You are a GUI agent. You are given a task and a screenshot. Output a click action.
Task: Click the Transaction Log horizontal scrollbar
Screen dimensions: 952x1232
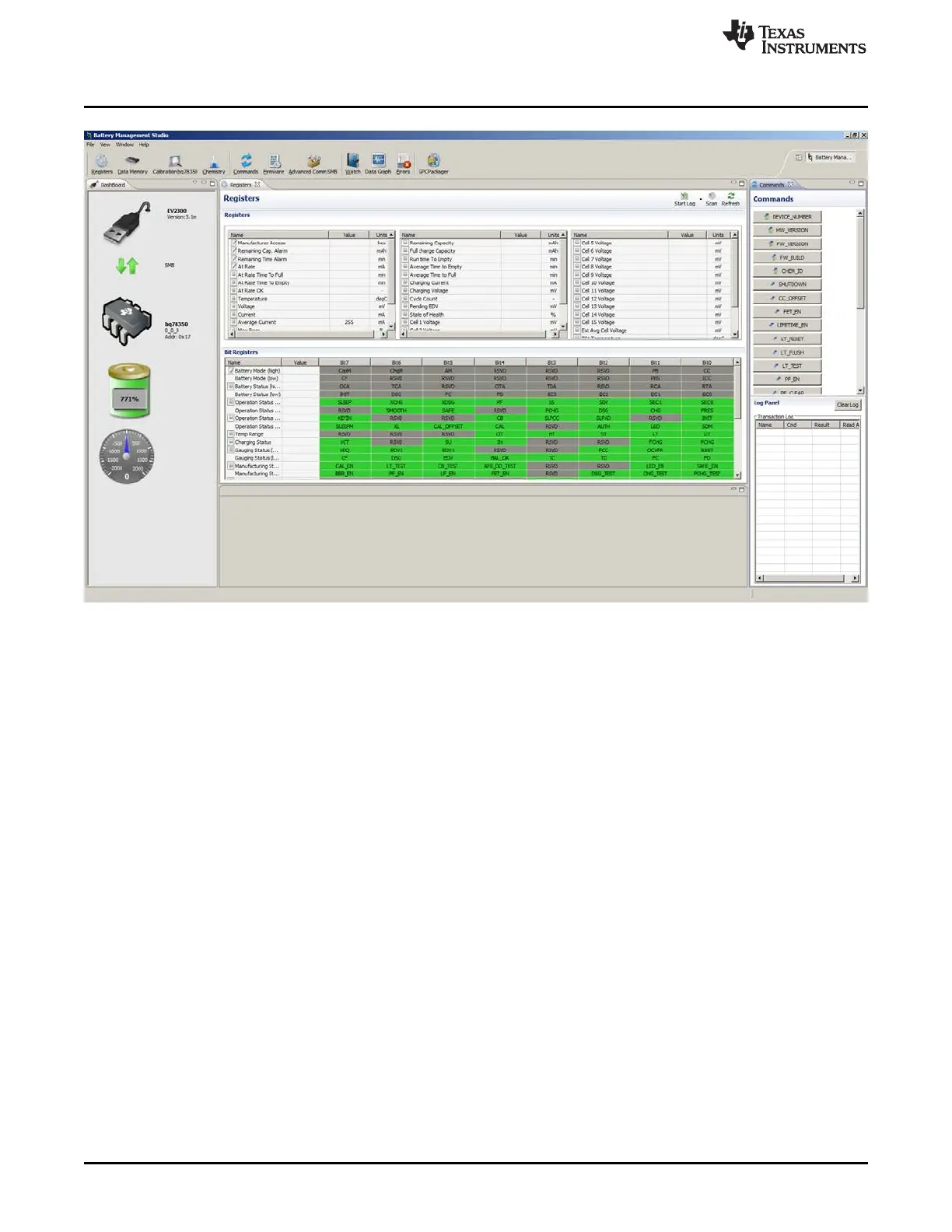point(808,578)
